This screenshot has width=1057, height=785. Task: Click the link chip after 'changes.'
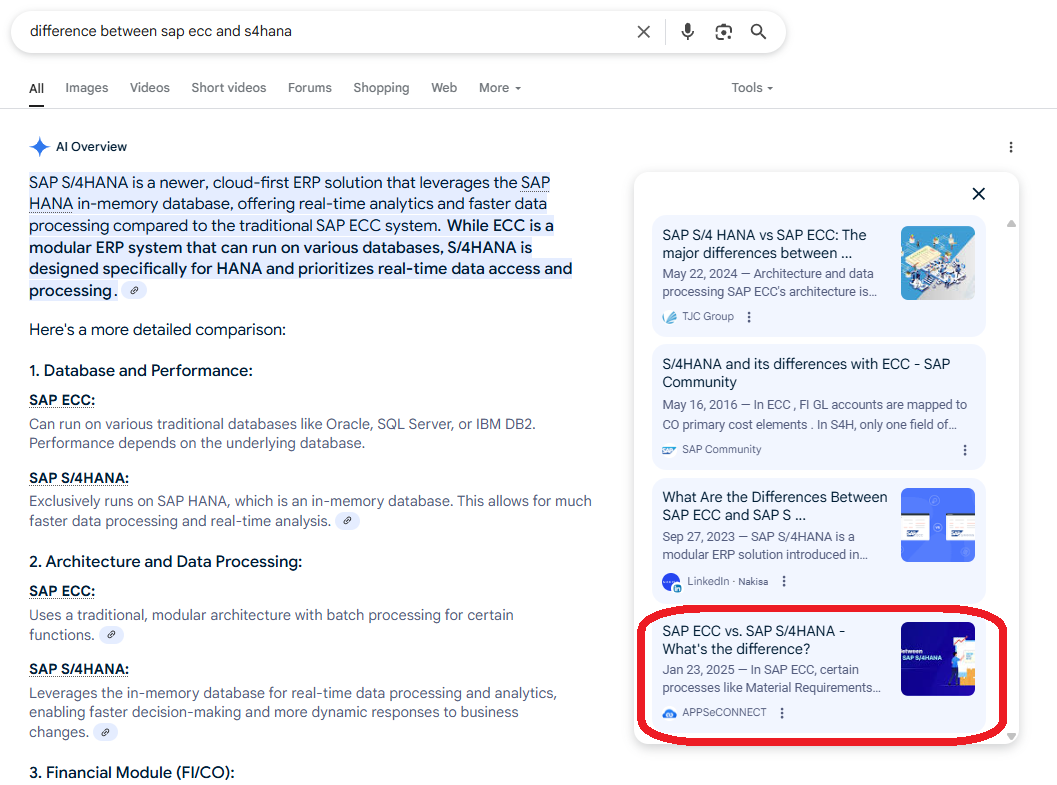[x=105, y=732]
